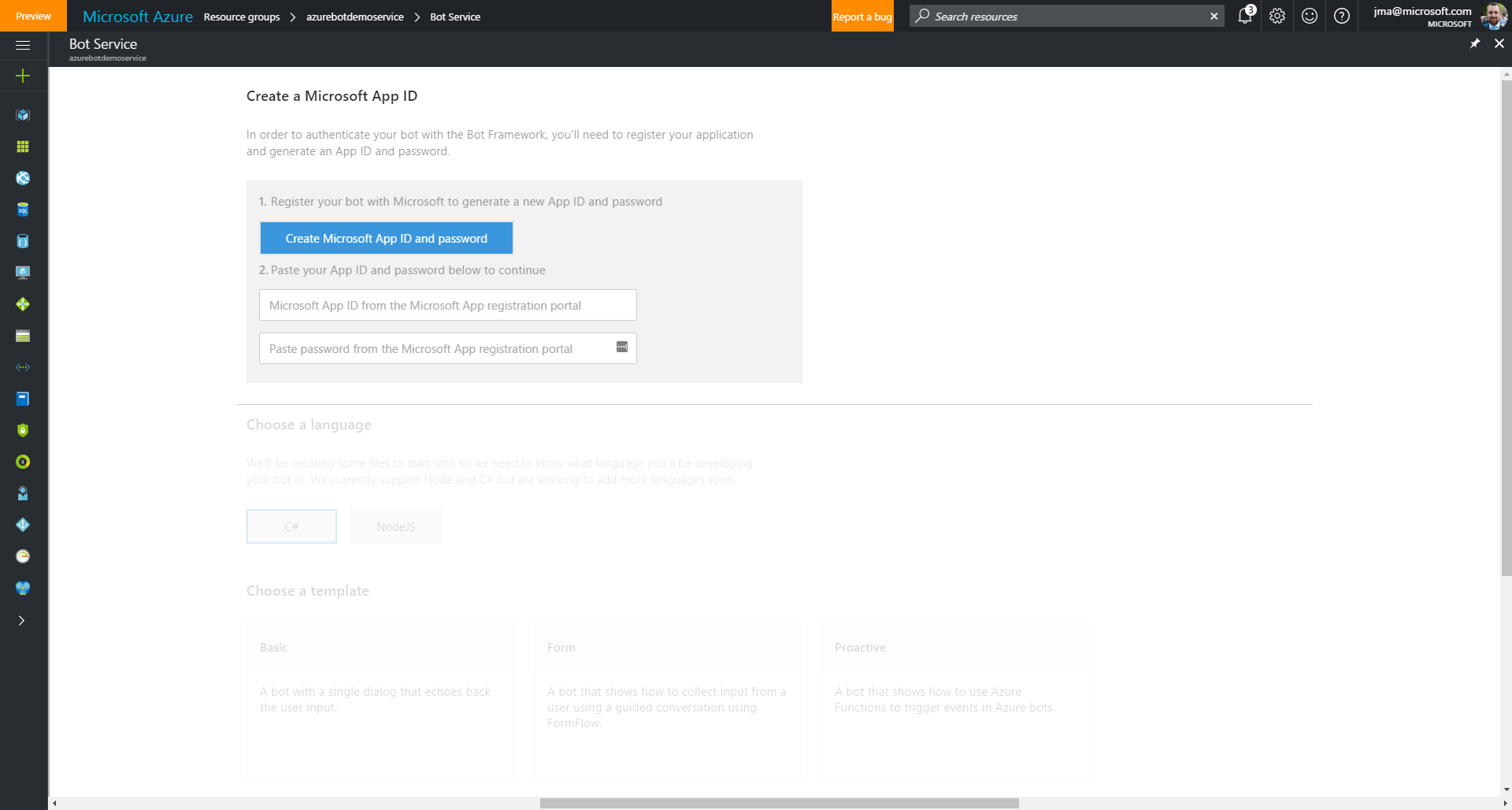Open Storage accounts green bars icon

point(23,336)
